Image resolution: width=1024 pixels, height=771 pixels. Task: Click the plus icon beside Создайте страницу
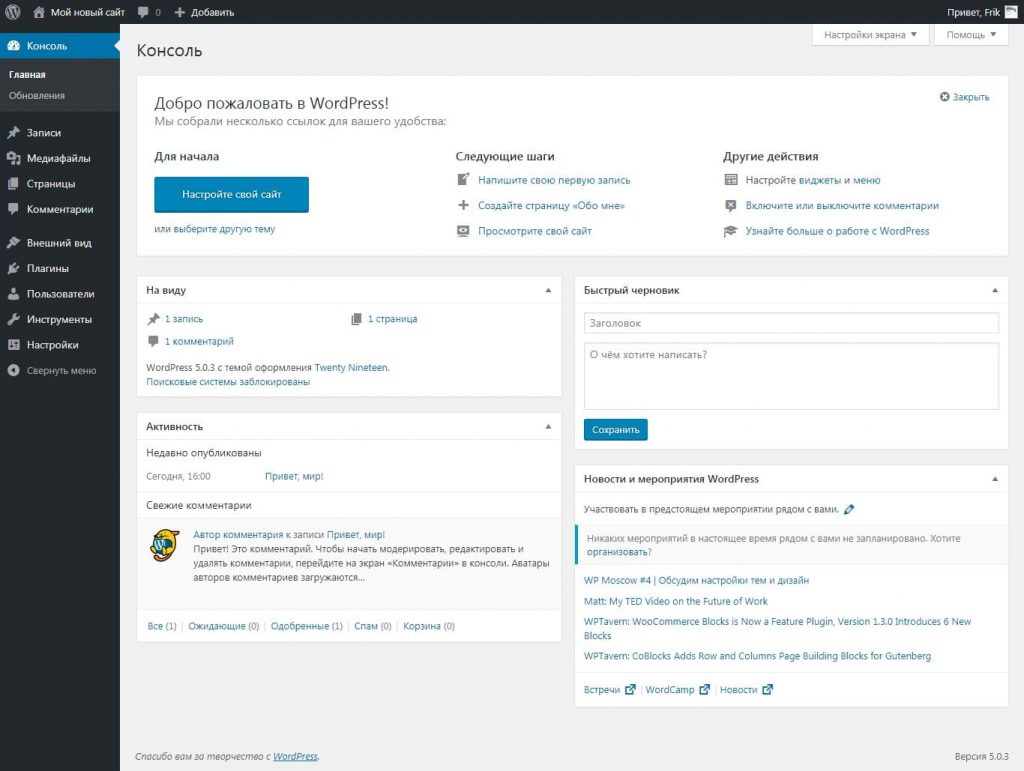tap(463, 205)
